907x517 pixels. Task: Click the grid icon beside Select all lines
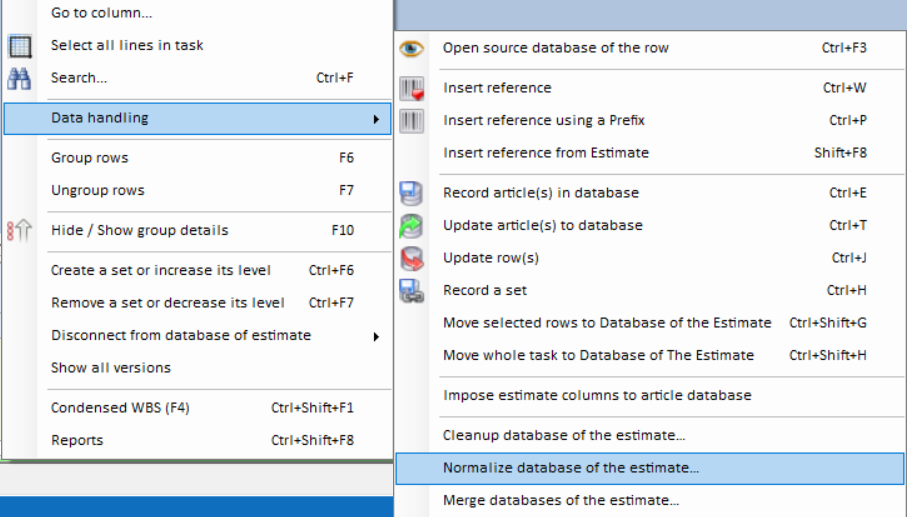(x=19, y=46)
